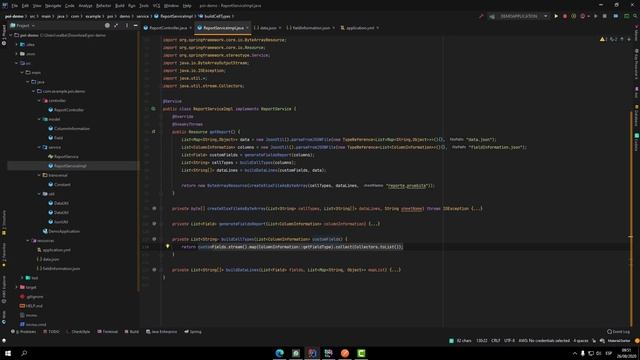Expand folded generateFieldsReport method

374,224
